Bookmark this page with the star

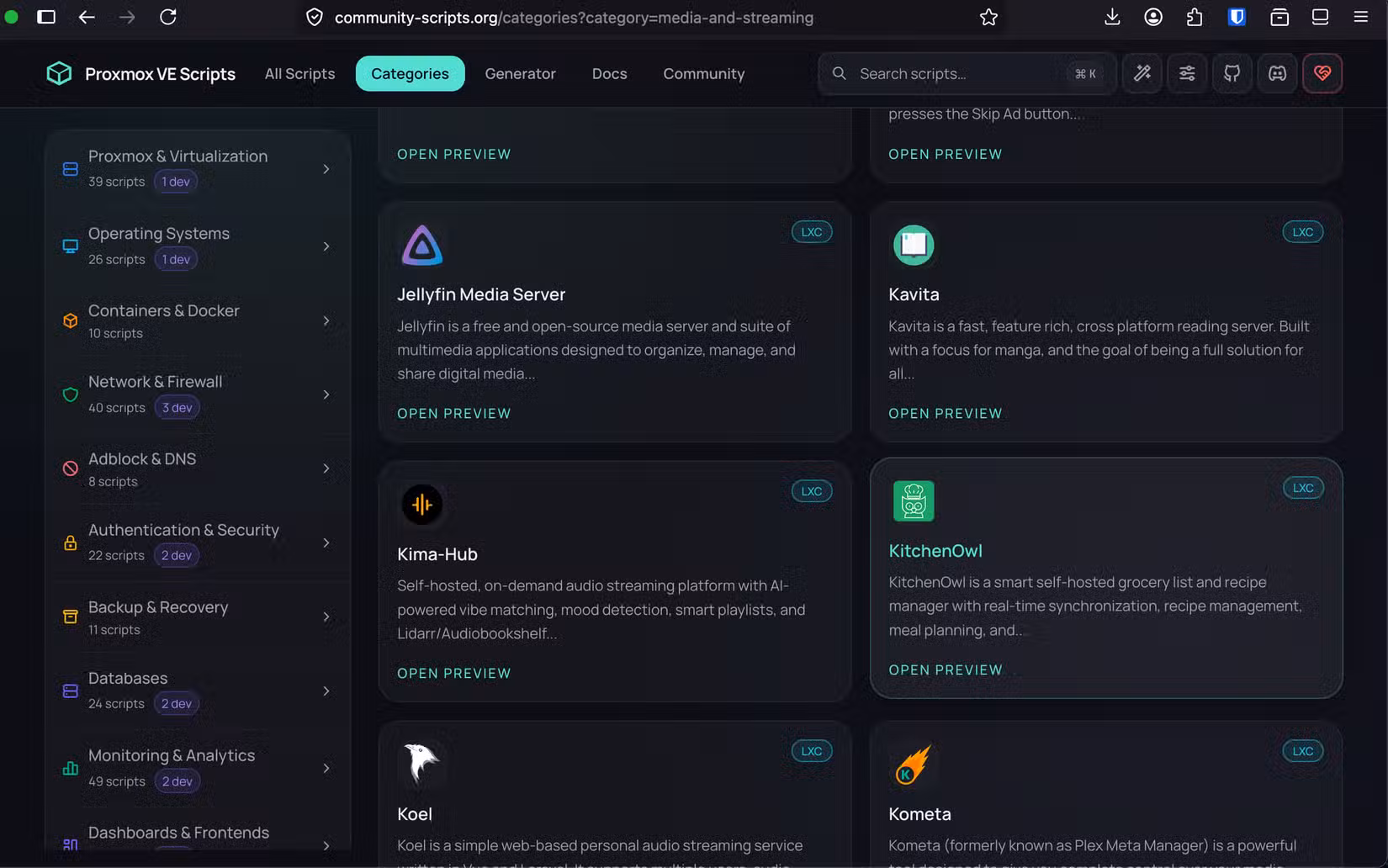pos(988,17)
